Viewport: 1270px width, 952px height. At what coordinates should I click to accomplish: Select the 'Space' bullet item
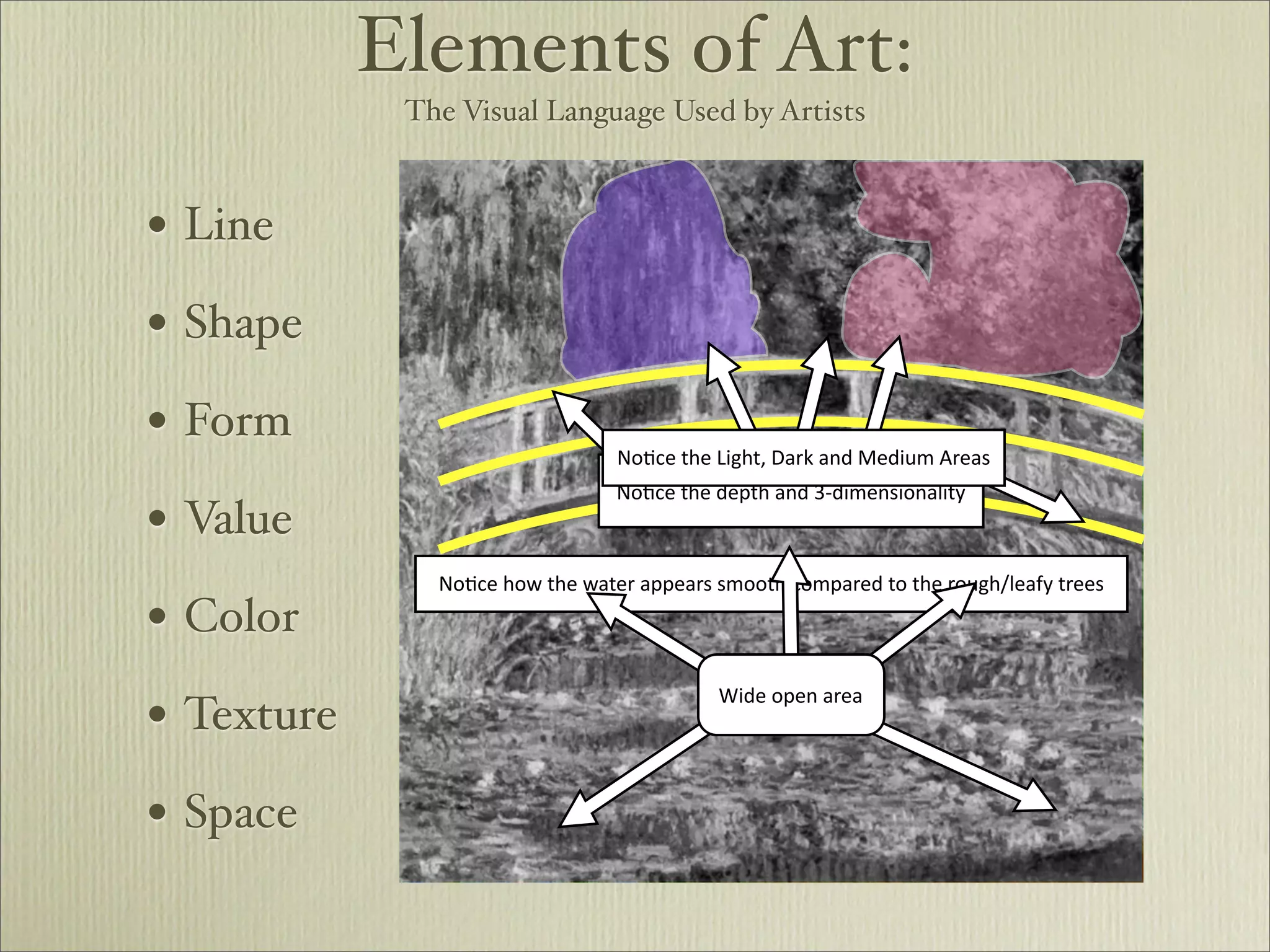[241, 813]
